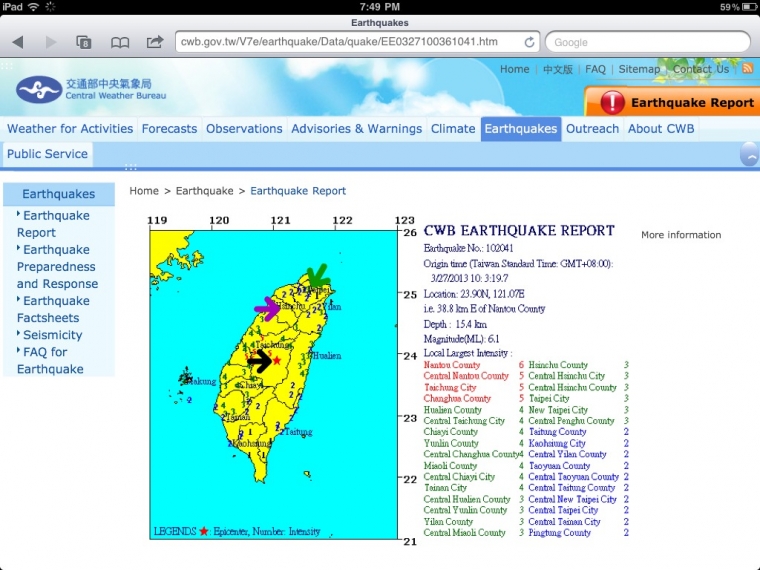This screenshot has width=760, height=570.
Task: Click the More information link
Action: [681, 235]
